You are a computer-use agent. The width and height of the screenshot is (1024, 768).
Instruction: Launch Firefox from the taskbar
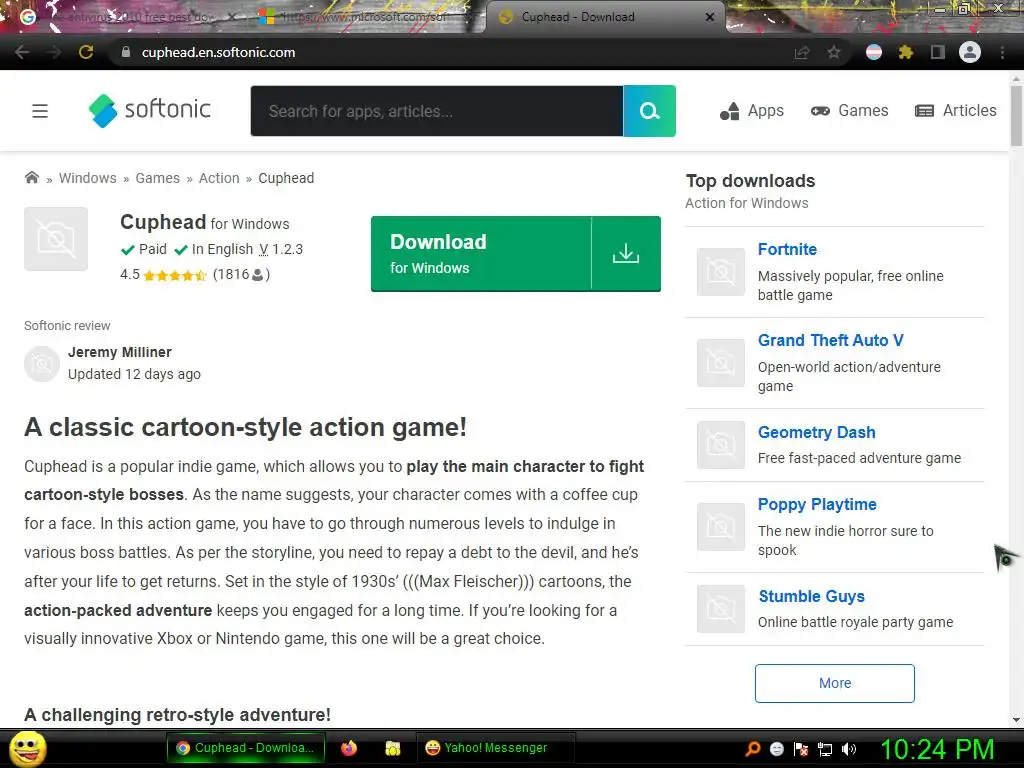[349, 748]
